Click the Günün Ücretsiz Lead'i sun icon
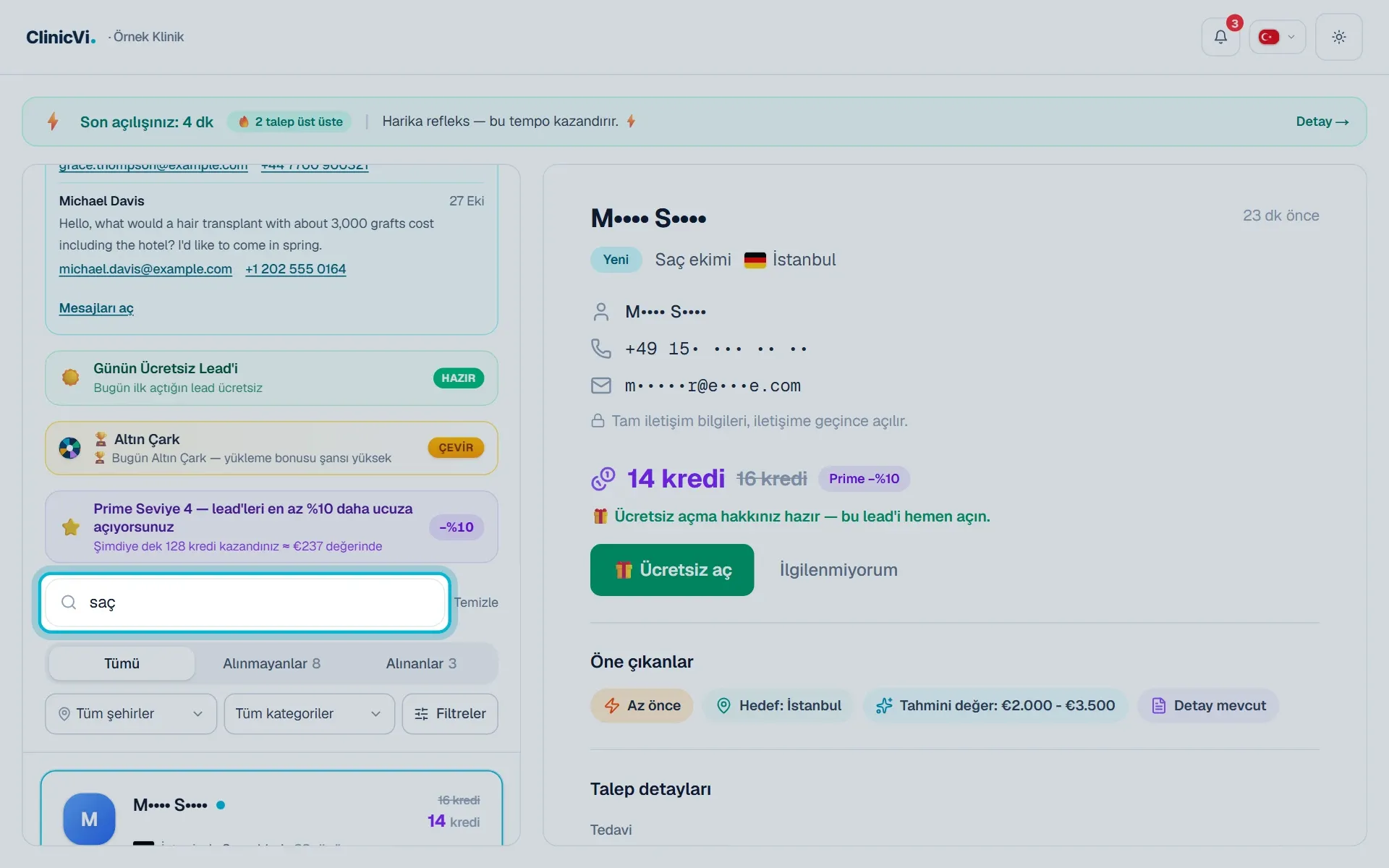 (71, 378)
